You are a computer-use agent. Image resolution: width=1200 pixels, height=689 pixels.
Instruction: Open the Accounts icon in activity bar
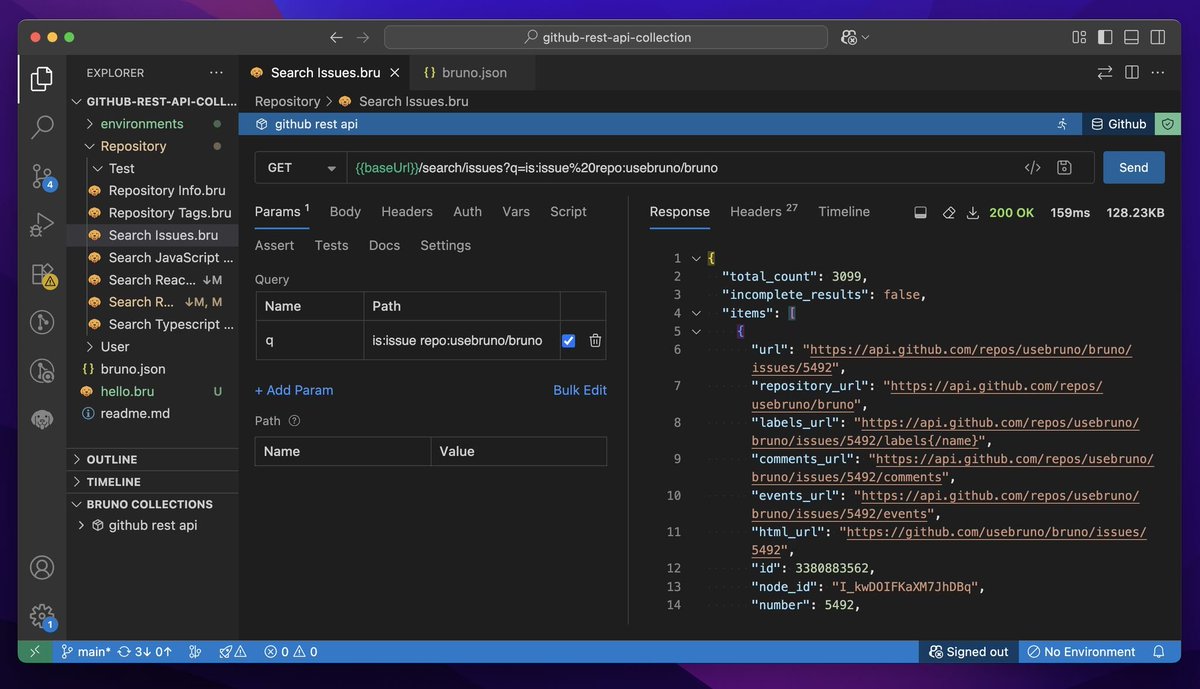[x=42, y=567]
